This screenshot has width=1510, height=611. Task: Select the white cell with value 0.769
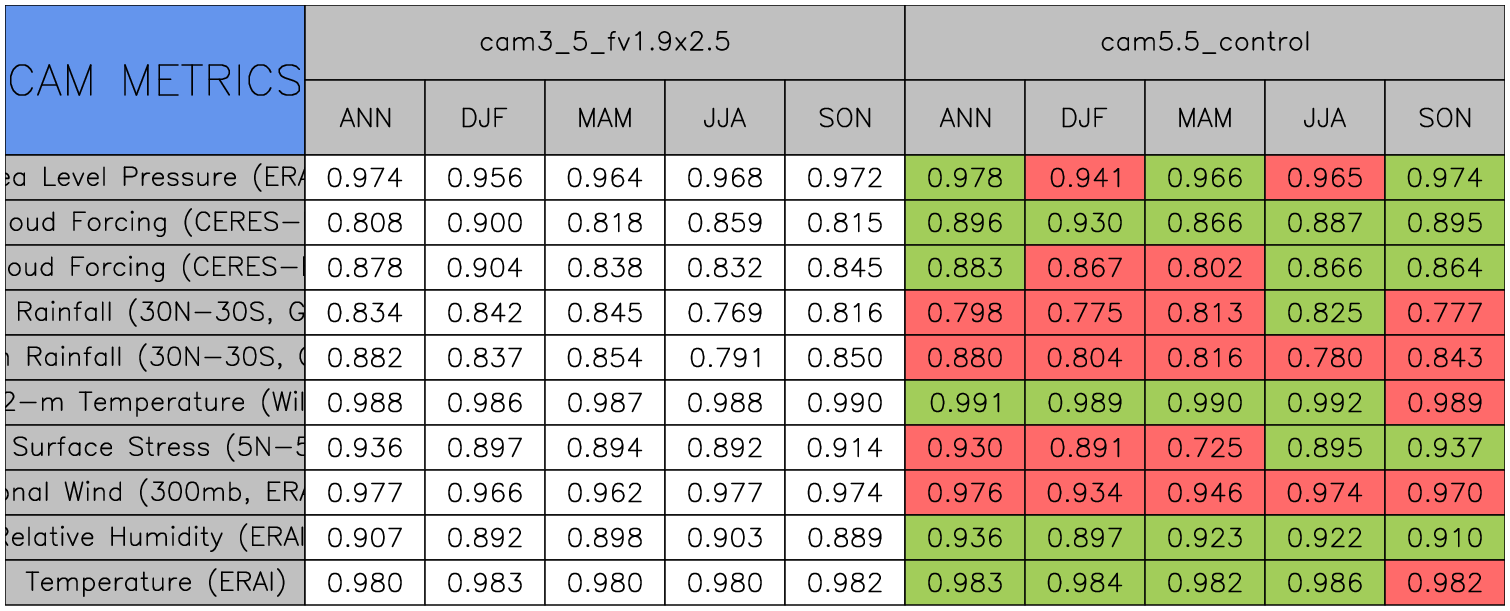point(725,313)
